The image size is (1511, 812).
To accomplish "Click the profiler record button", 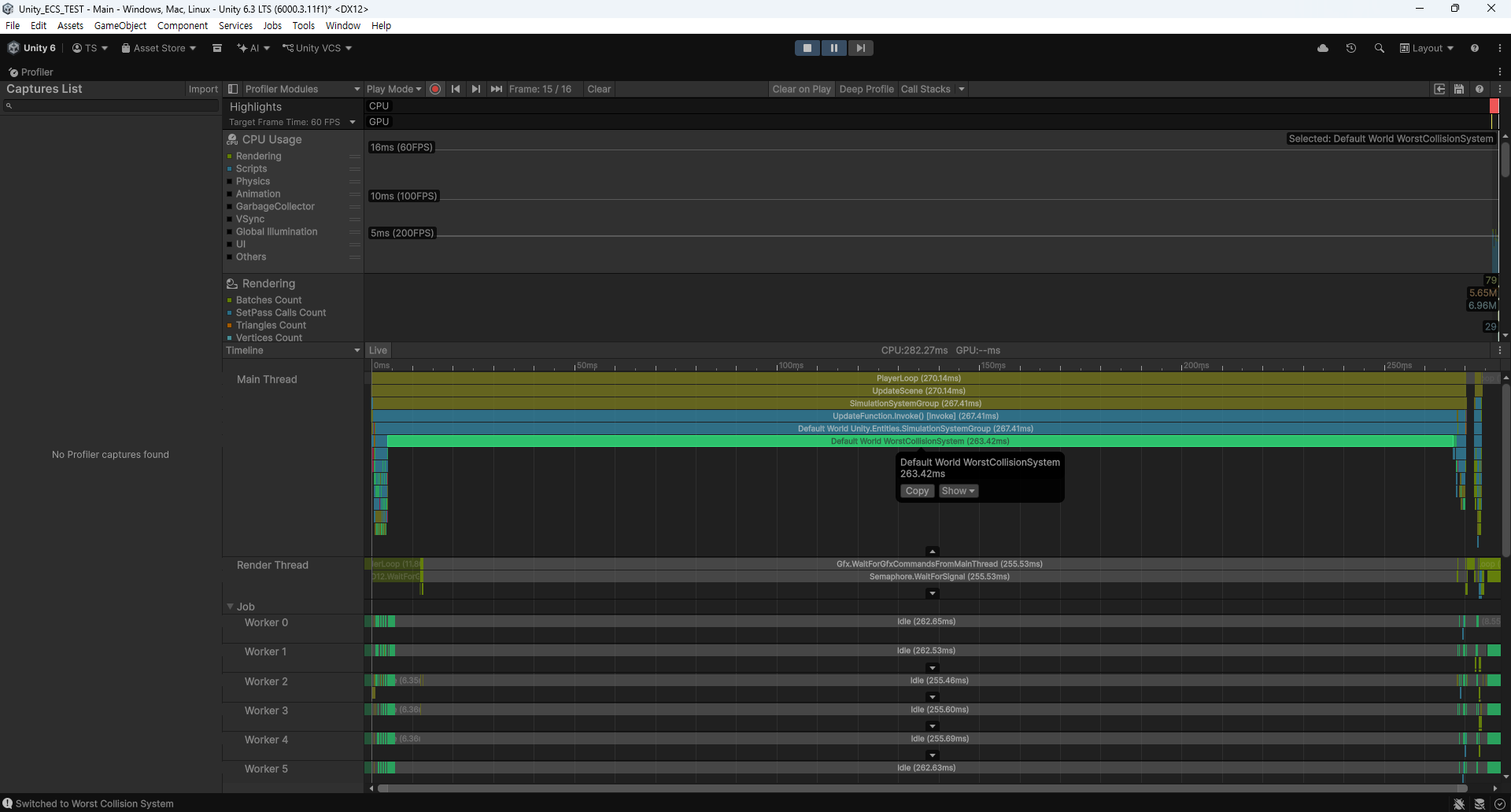I will tap(435, 89).
